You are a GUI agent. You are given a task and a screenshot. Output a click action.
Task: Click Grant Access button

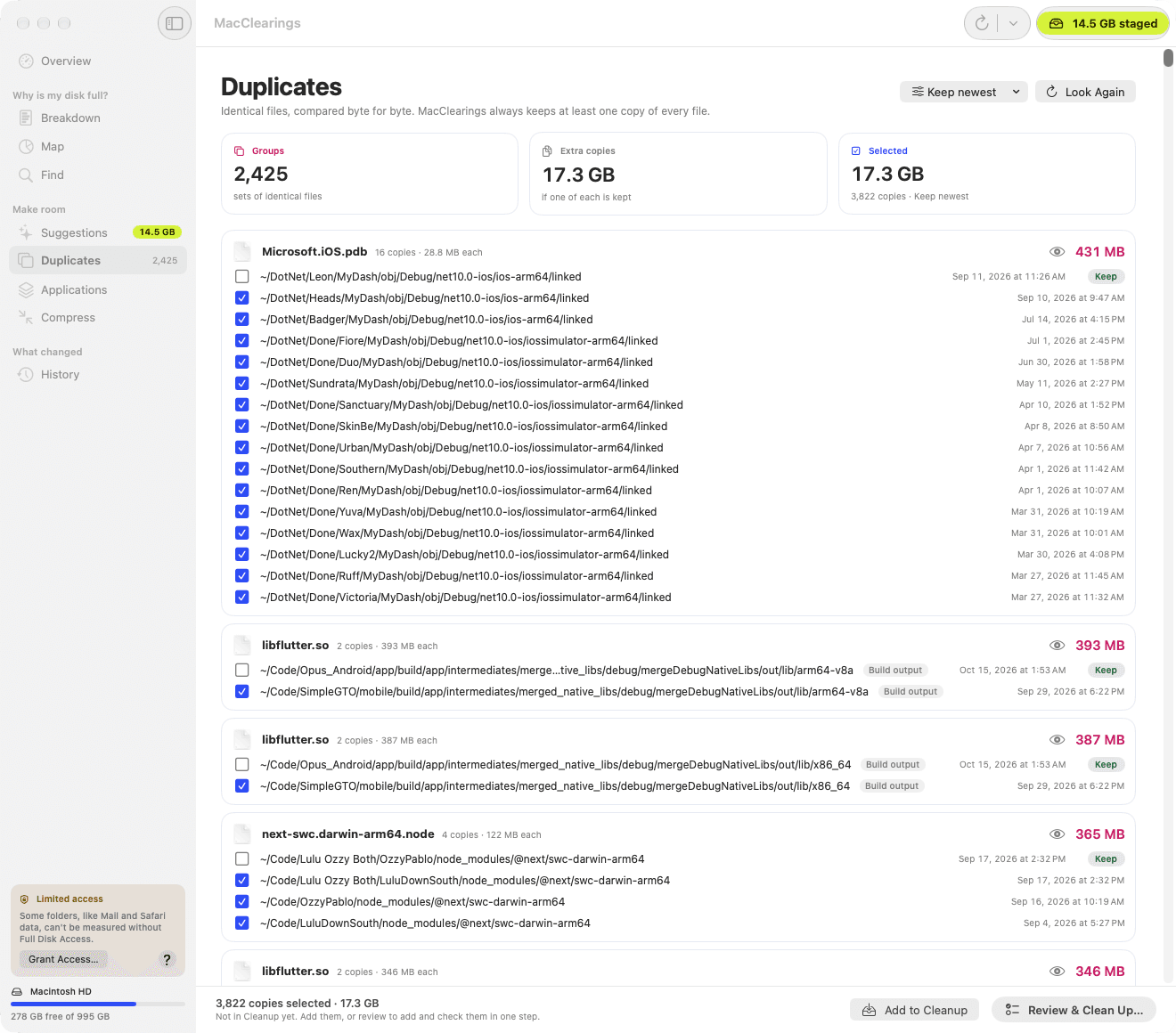(x=63, y=959)
